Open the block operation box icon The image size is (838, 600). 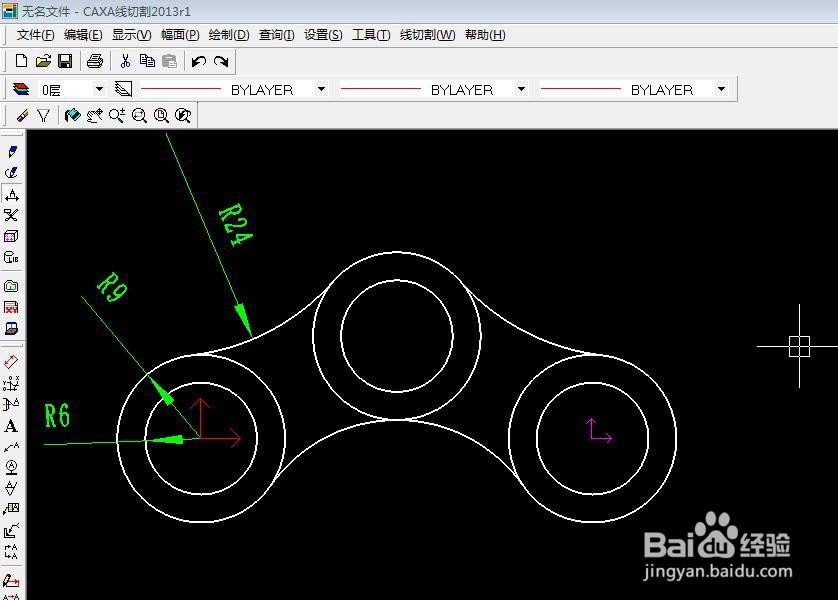point(11,236)
